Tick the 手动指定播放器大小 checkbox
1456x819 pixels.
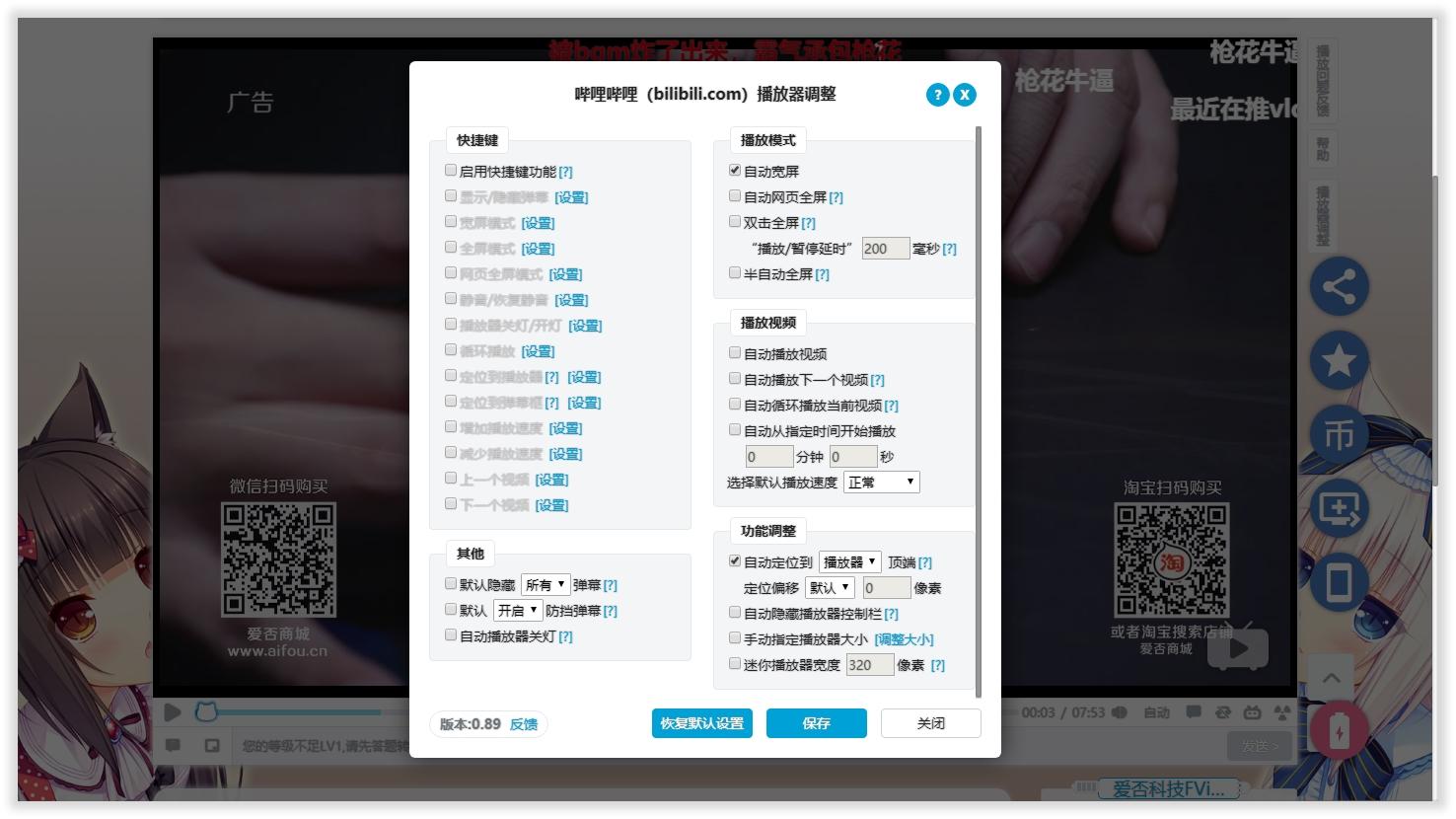(x=735, y=638)
